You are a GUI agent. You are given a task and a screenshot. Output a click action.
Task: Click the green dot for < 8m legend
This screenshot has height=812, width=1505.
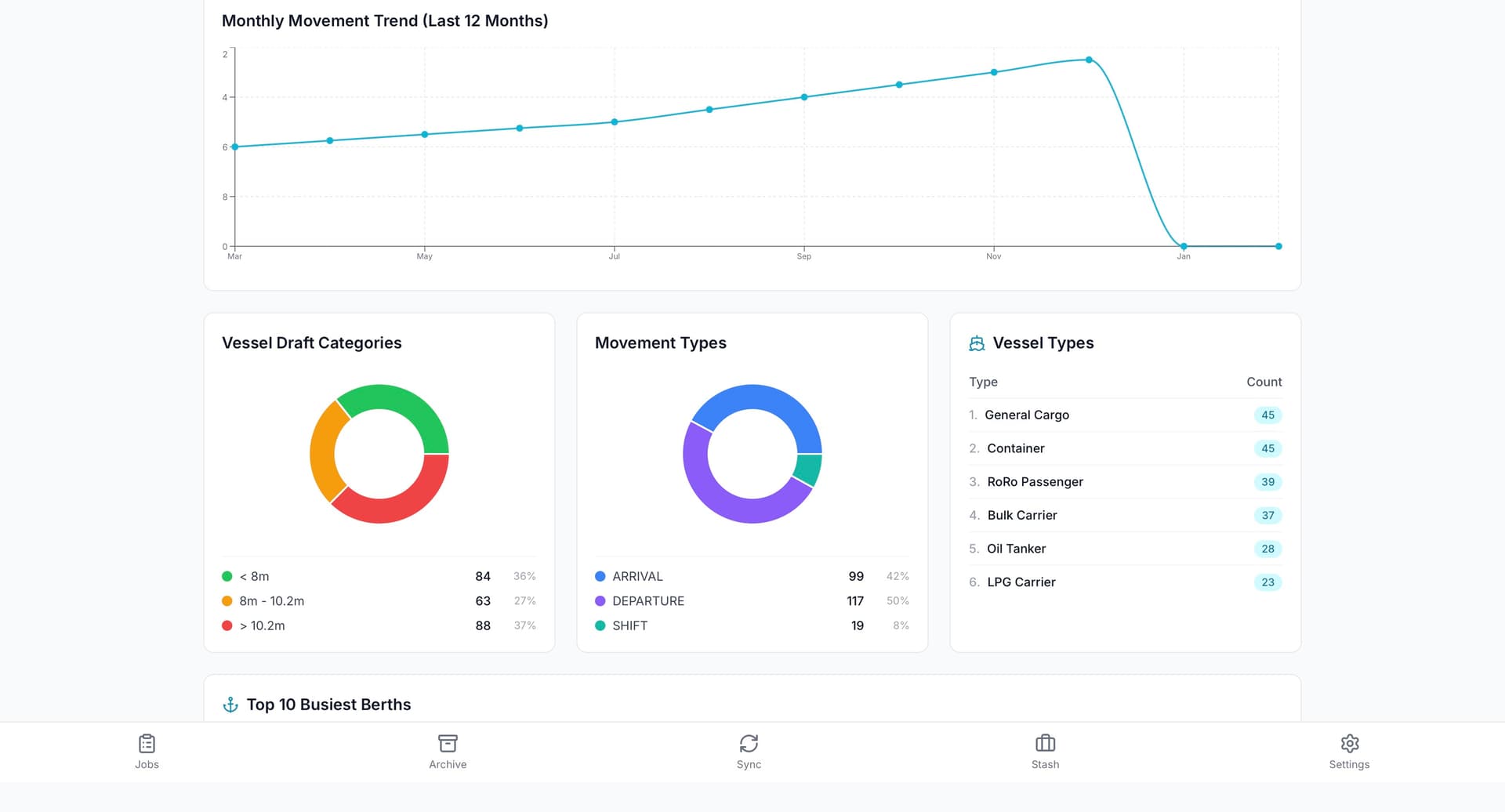click(x=227, y=576)
